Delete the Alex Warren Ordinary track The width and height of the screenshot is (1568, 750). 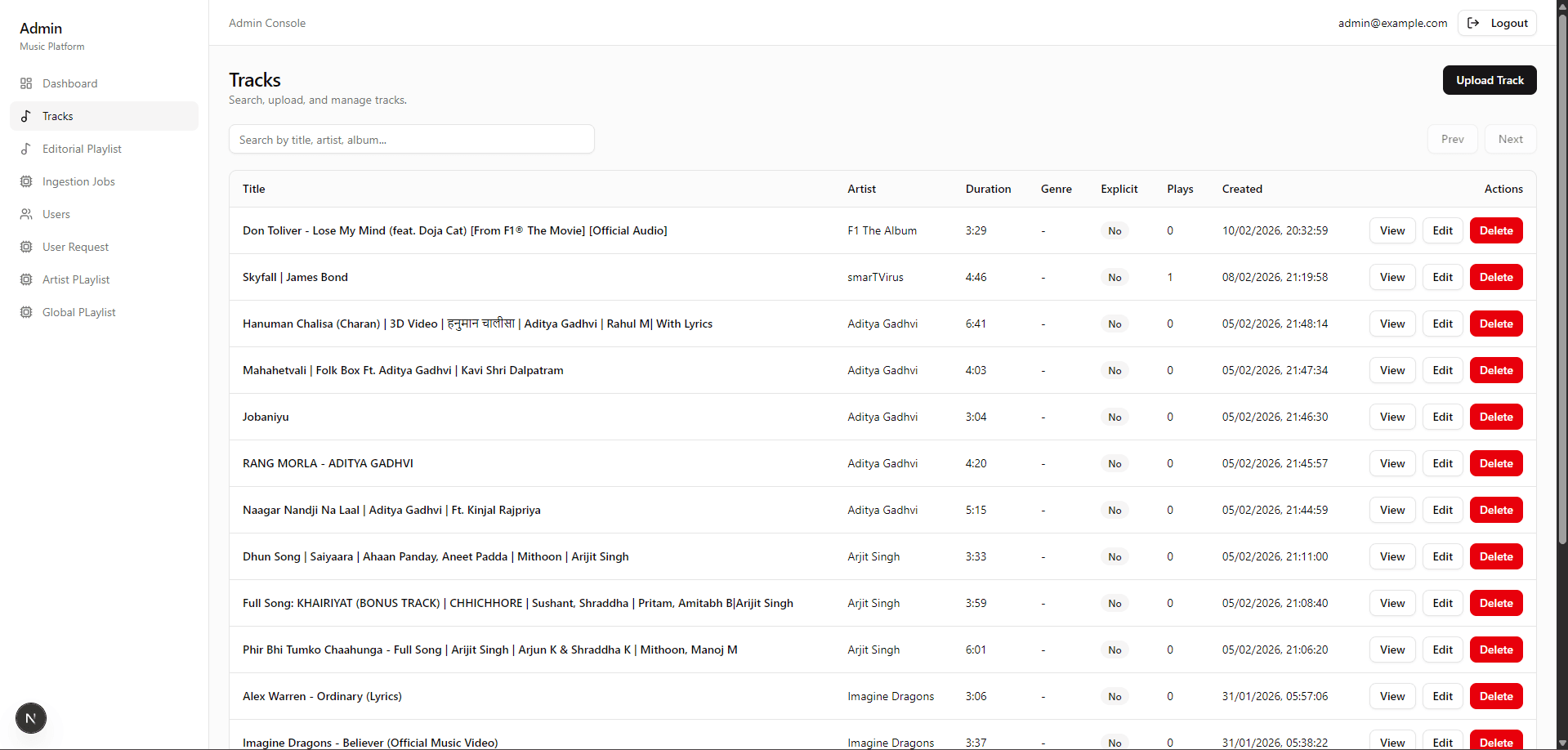click(x=1496, y=696)
